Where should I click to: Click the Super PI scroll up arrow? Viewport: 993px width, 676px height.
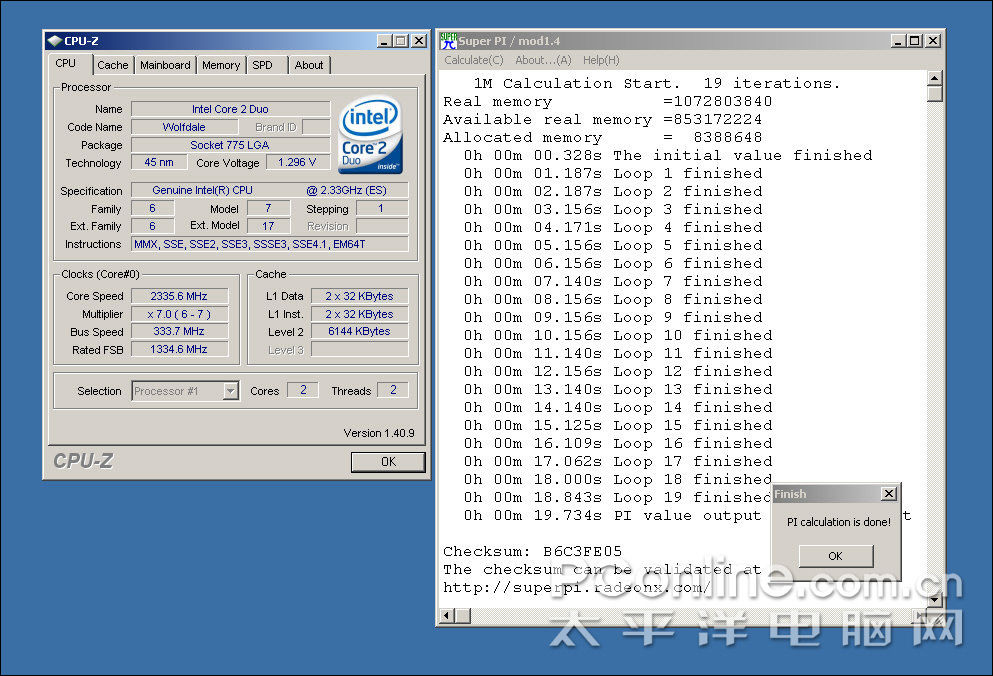pyautogui.click(x=935, y=79)
